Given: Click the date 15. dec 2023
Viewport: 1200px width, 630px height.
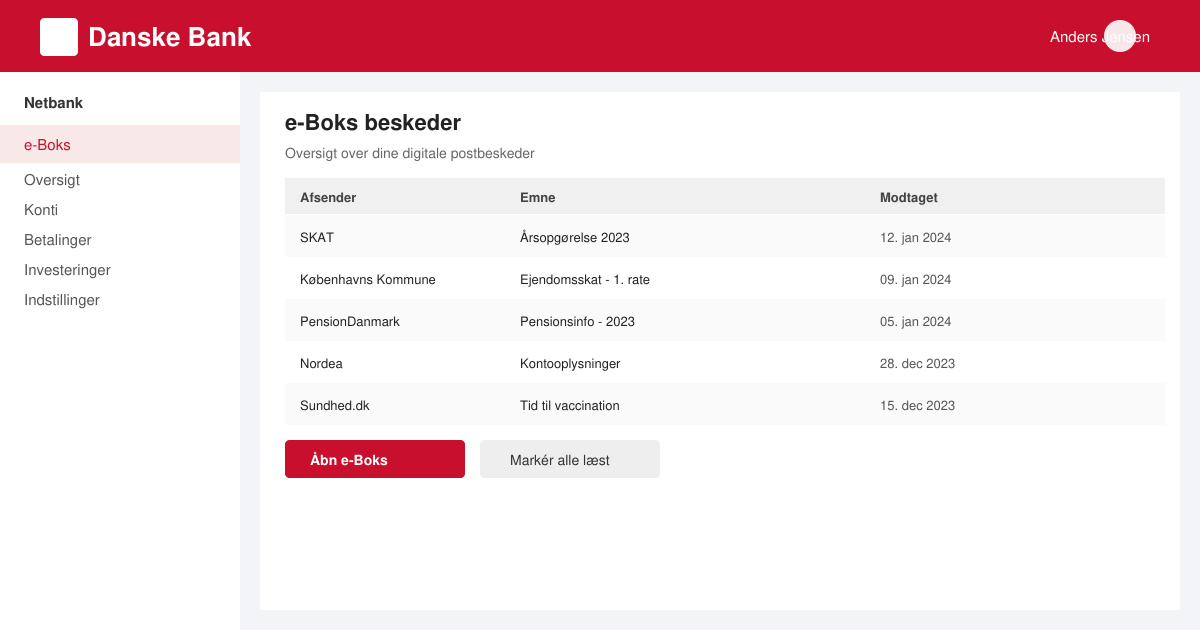Looking at the screenshot, I should [x=917, y=405].
